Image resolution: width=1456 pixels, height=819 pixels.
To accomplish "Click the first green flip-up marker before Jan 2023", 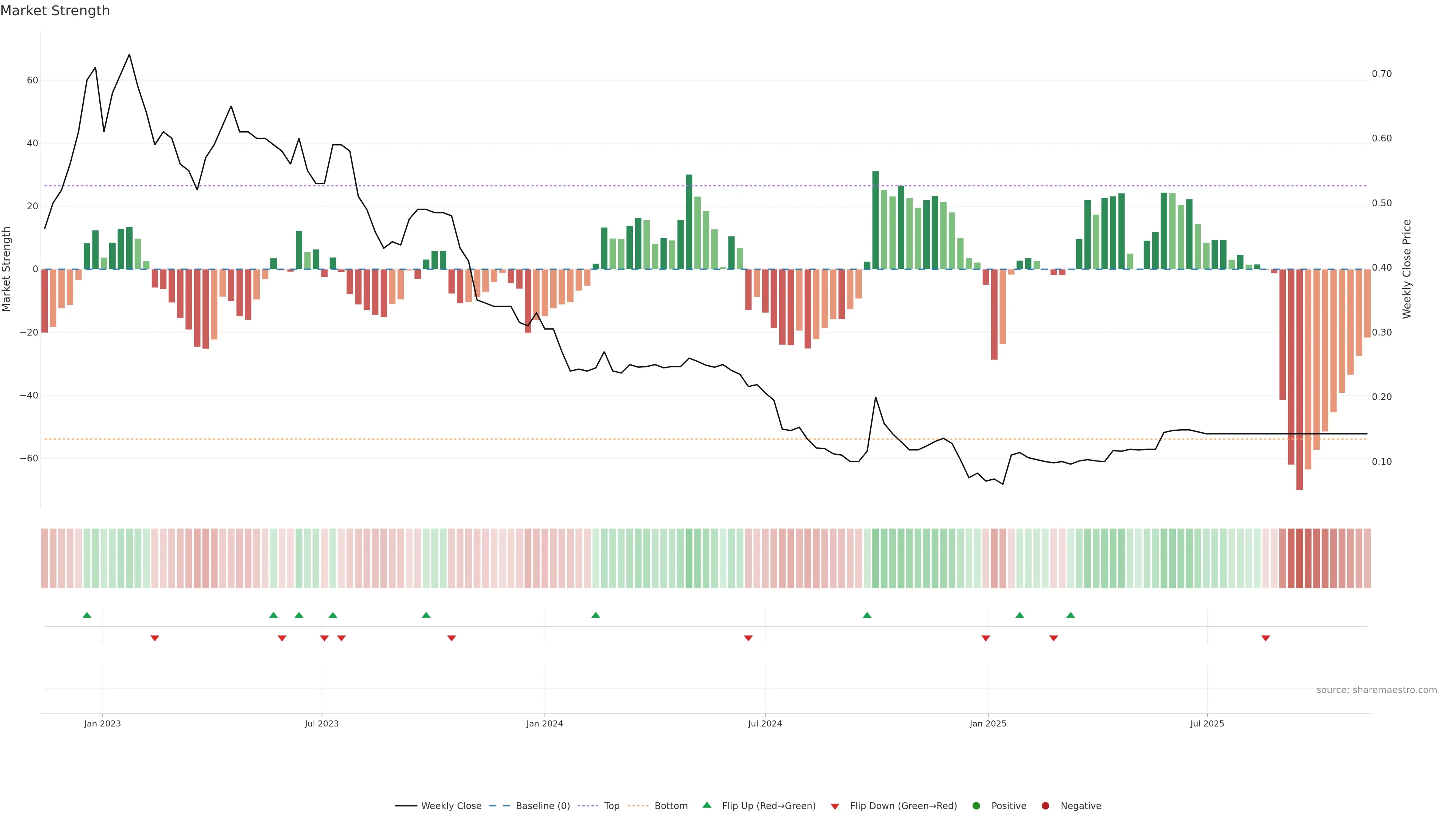I will [86, 615].
